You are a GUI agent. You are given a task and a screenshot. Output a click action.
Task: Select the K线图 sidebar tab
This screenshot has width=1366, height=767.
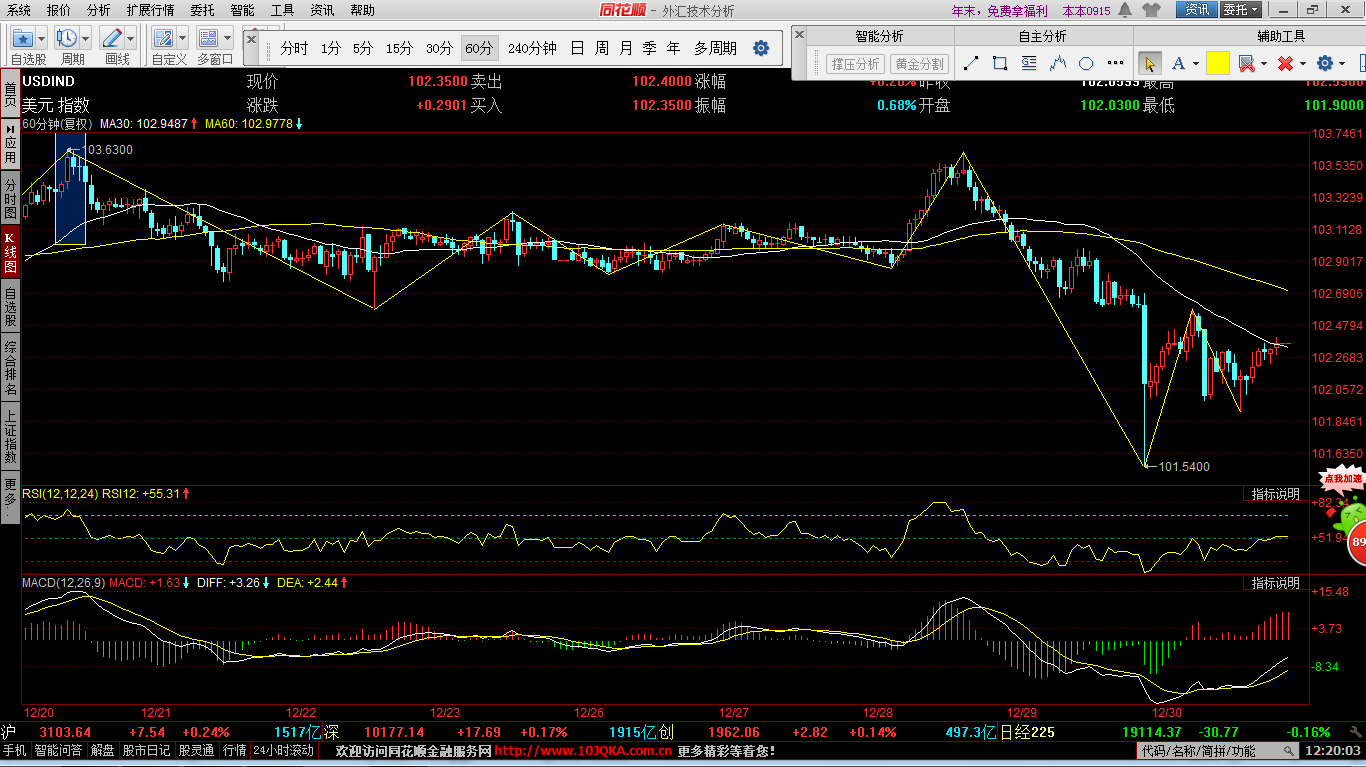[x=10, y=253]
